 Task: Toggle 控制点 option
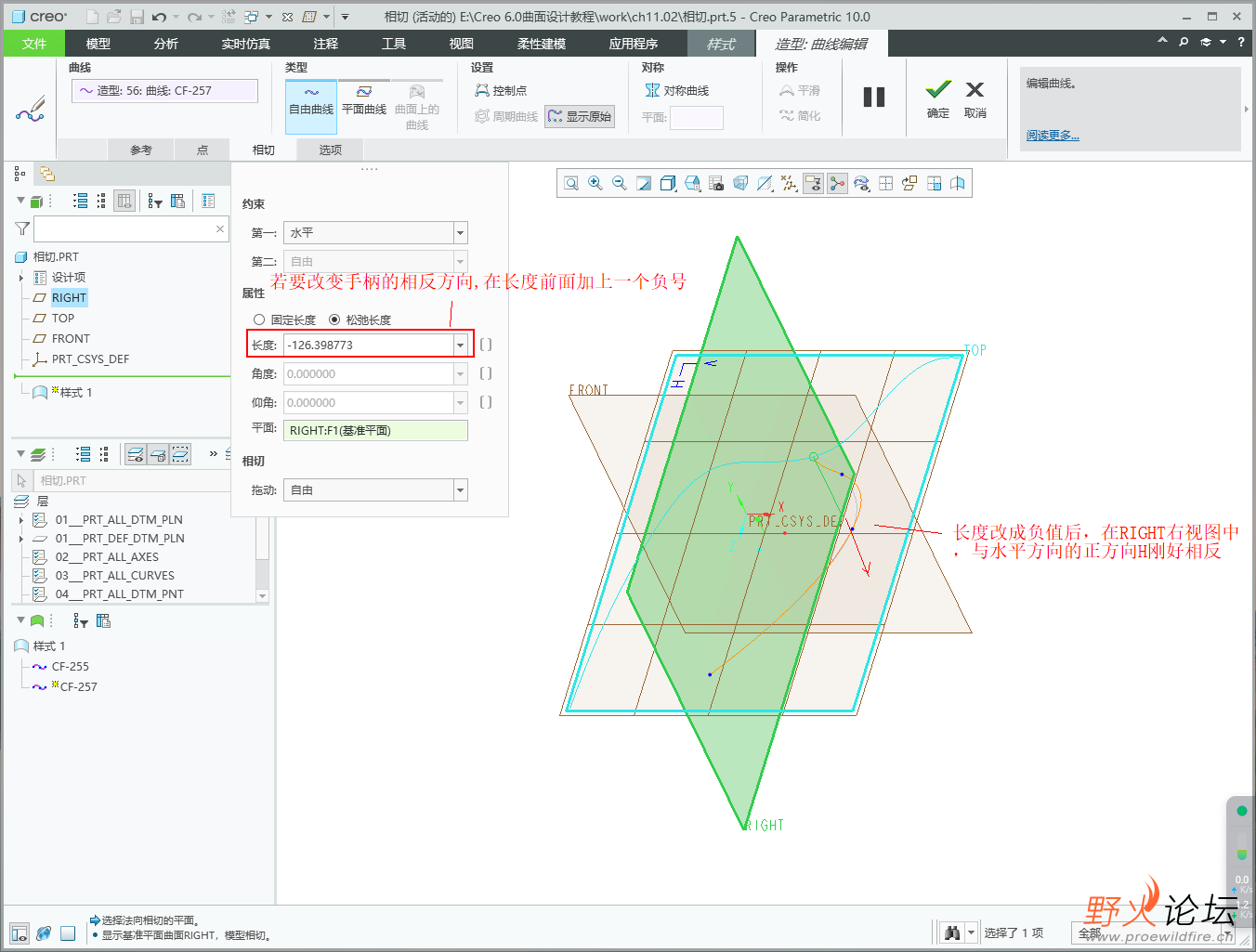(x=501, y=90)
